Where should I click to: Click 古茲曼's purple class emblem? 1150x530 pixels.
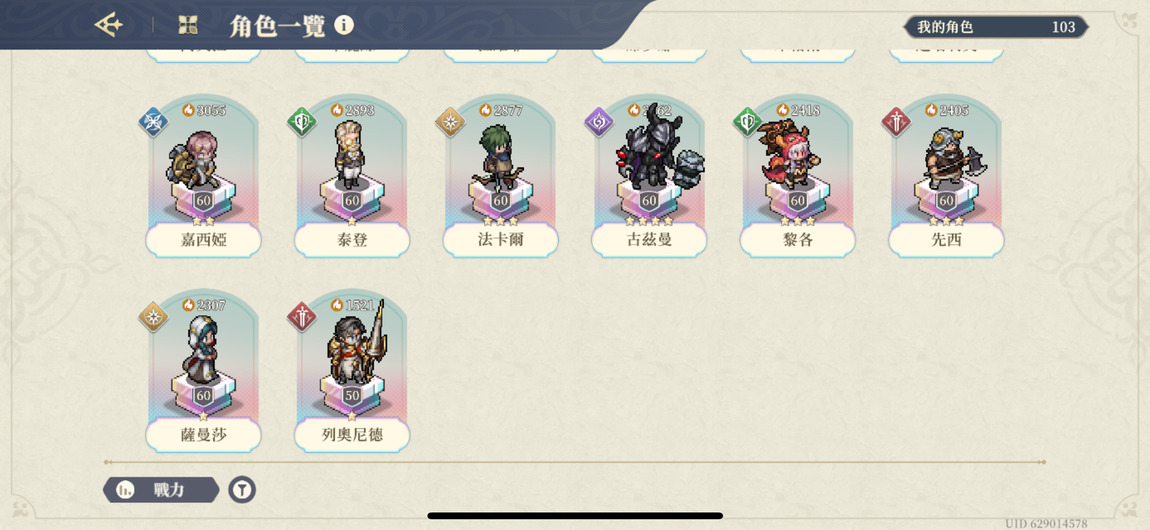[599, 122]
